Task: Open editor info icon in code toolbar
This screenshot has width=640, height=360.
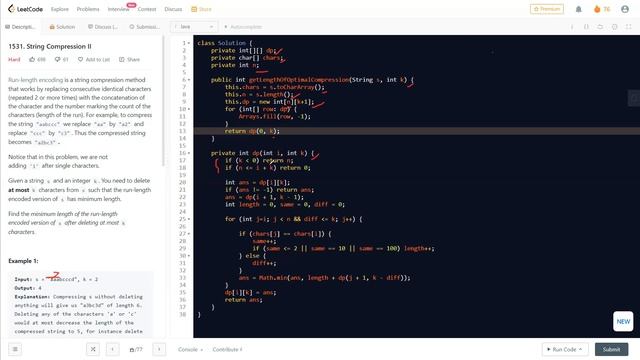Action: (572, 27)
